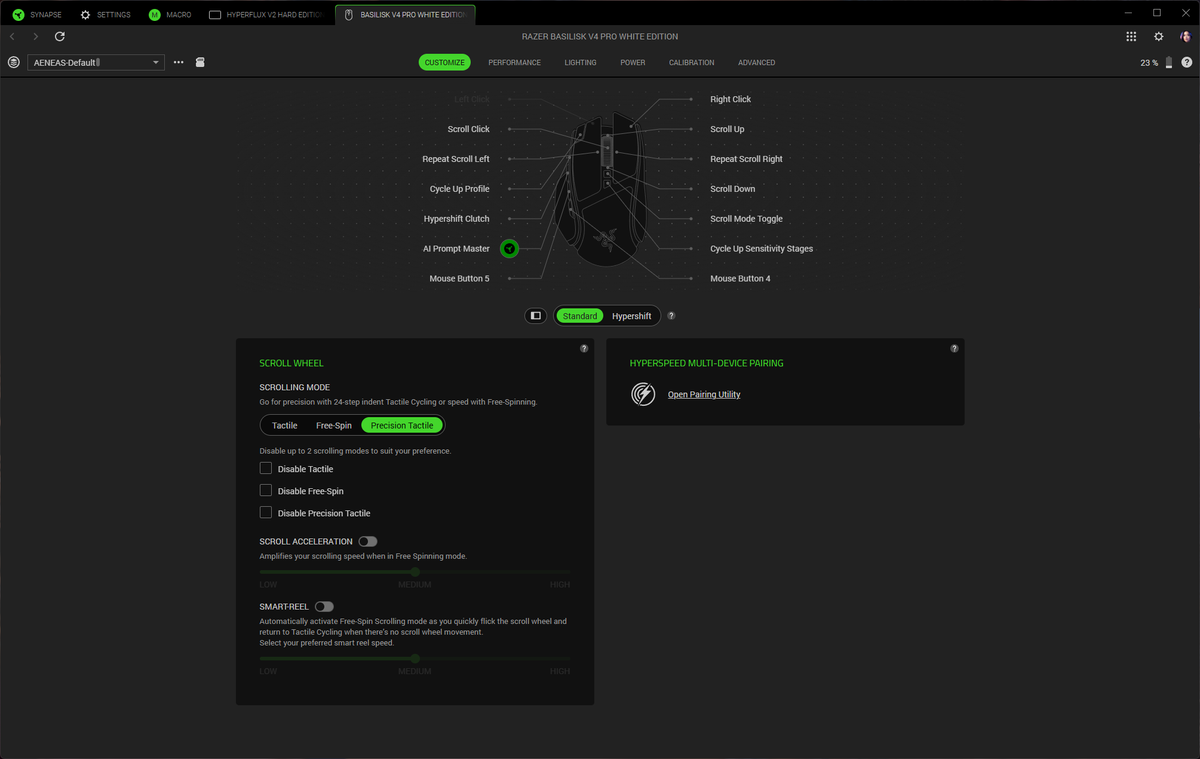Enable the Smart-Reel switch
The width and height of the screenshot is (1200, 759).
click(x=324, y=606)
